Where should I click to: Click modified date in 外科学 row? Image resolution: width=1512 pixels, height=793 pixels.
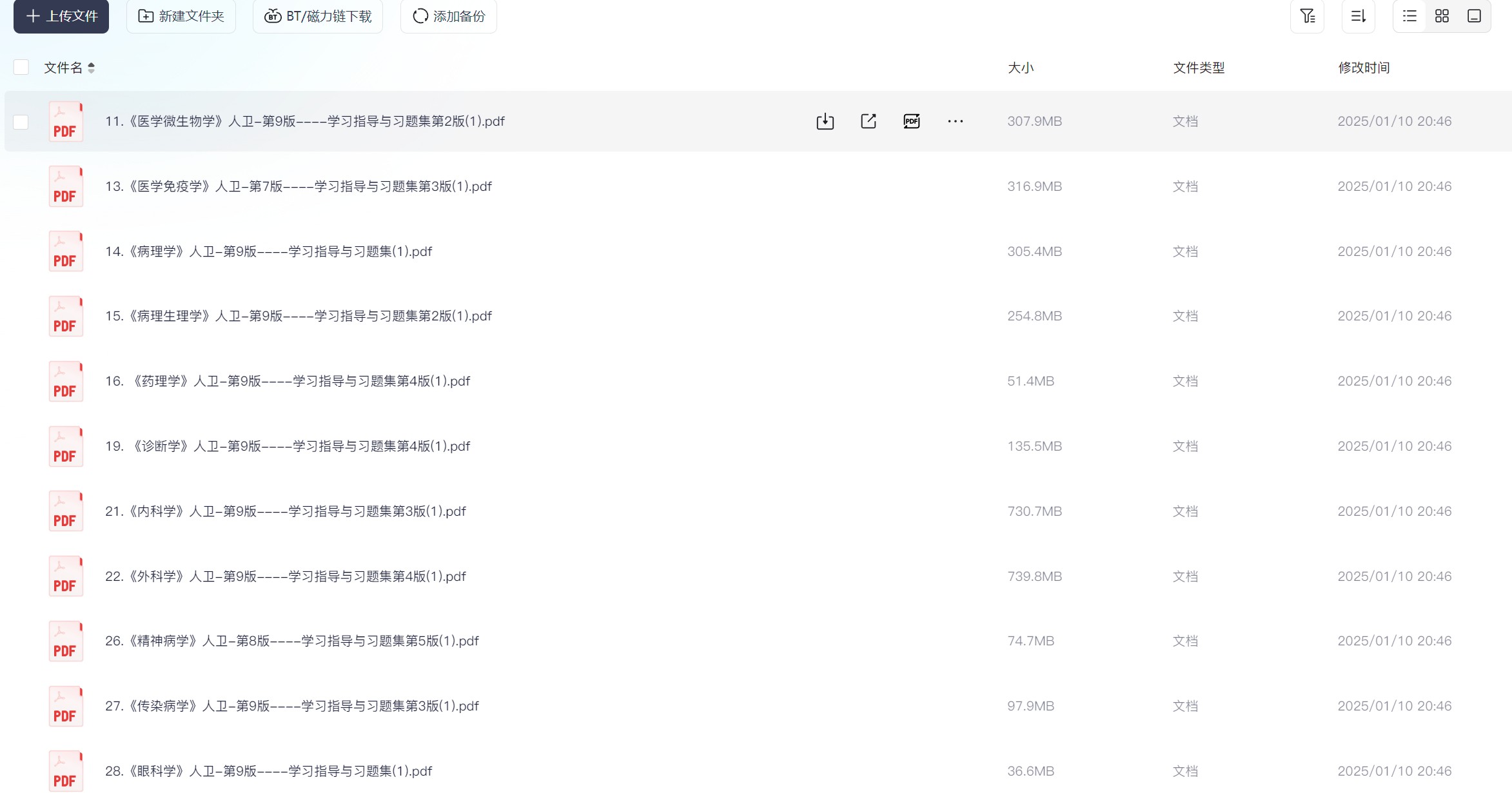point(1395,576)
